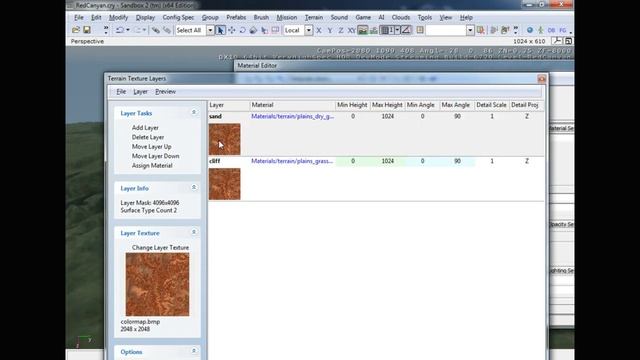Viewport: 640px width, 360px height.
Task: Collapse the Layer Texture panel
Action: click(194, 232)
